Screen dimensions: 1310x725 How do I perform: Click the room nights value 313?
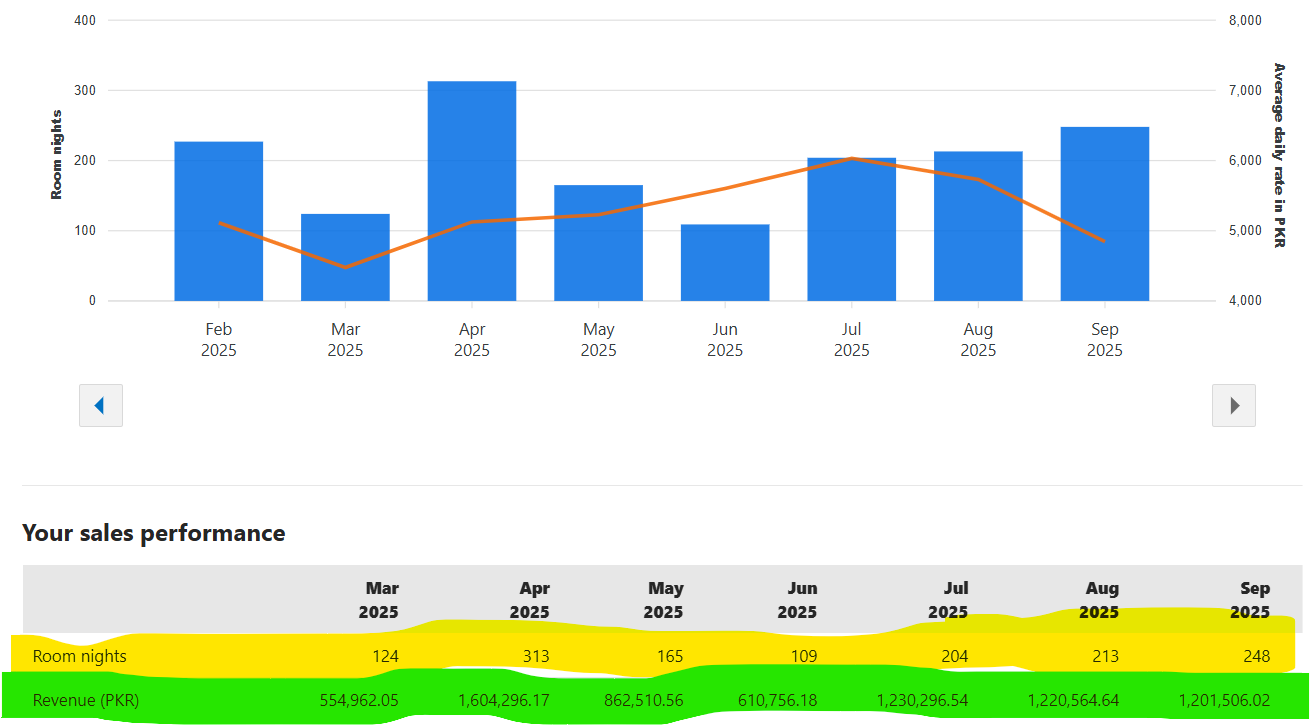point(534,657)
